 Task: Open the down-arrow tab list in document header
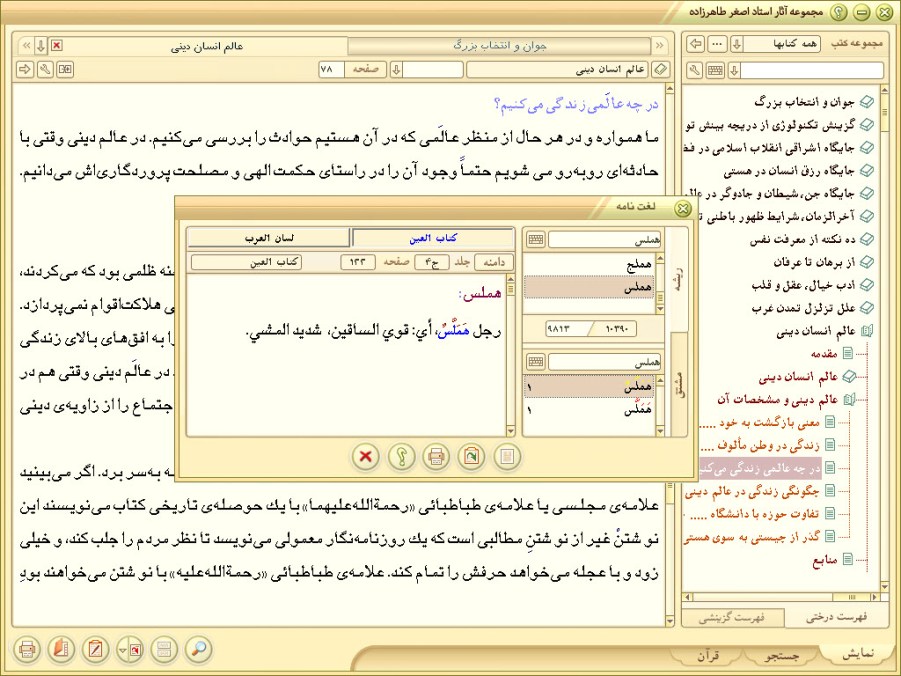point(40,45)
